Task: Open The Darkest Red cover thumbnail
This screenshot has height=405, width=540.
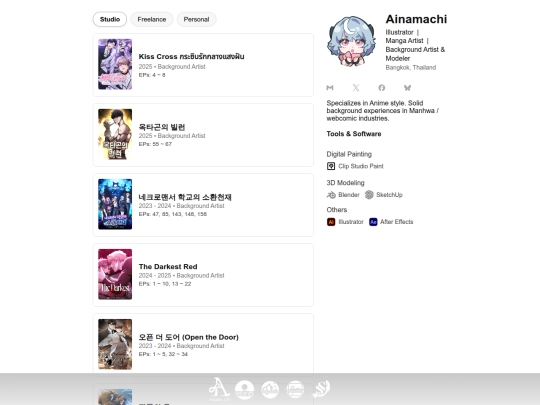Action: tap(115, 274)
